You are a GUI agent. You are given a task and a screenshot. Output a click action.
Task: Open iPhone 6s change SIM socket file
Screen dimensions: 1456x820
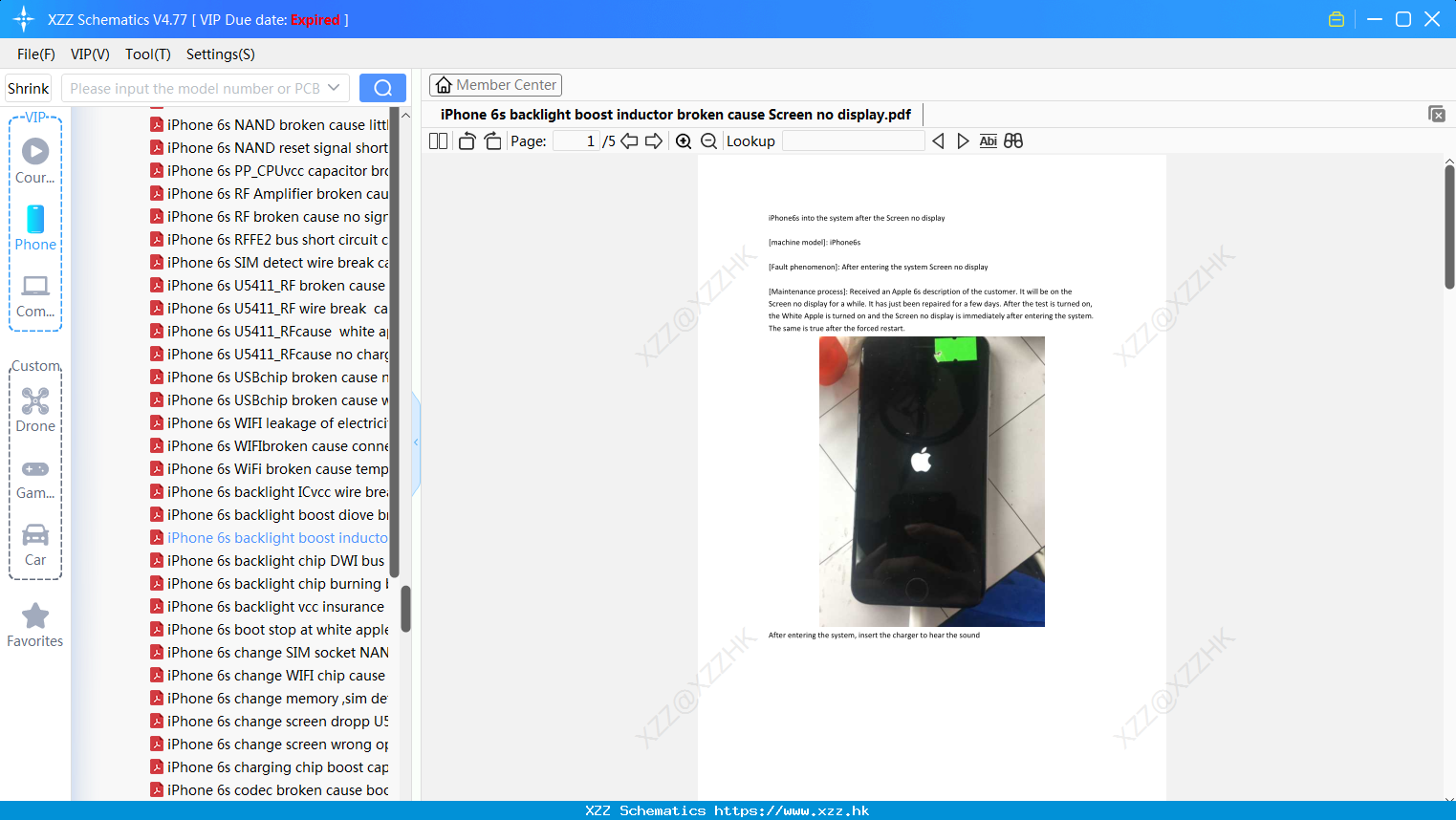point(270,653)
